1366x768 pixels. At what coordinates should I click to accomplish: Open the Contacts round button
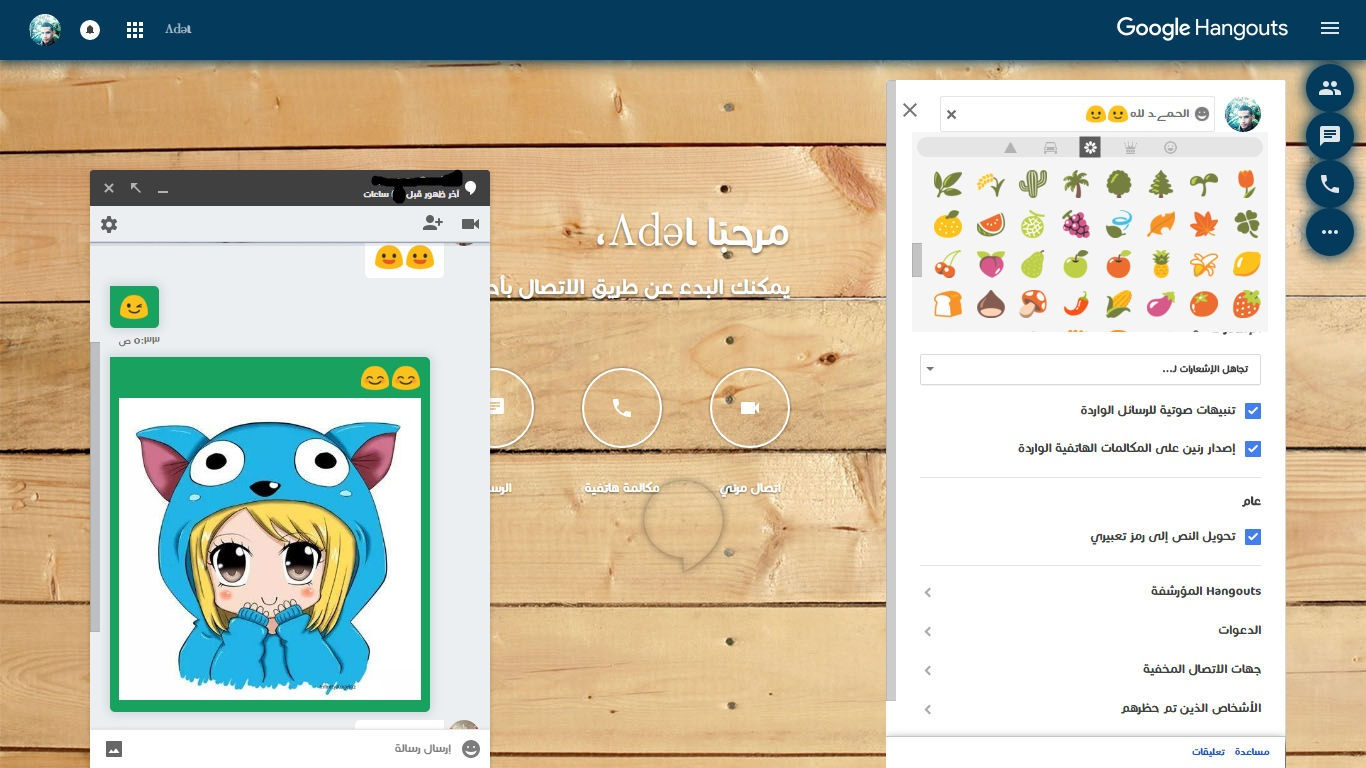1330,88
